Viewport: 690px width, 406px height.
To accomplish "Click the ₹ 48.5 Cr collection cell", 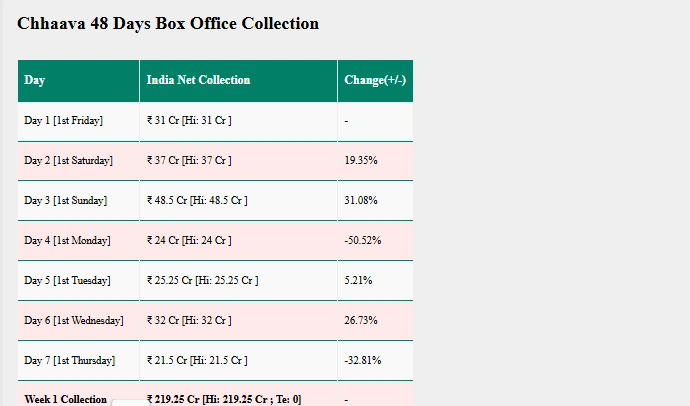I will (x=239, y=201).
